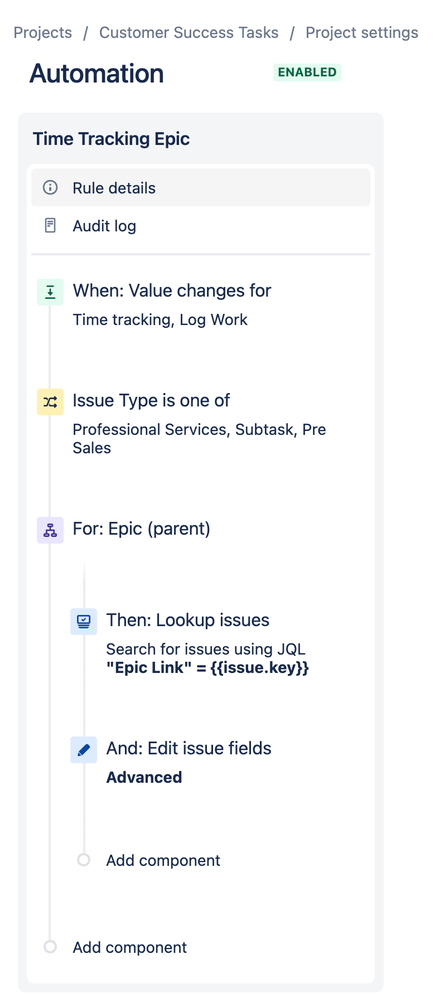The image size is (435, 998).
Task: Click the Lookup issues action icon
Action: [x=83, y=621]
